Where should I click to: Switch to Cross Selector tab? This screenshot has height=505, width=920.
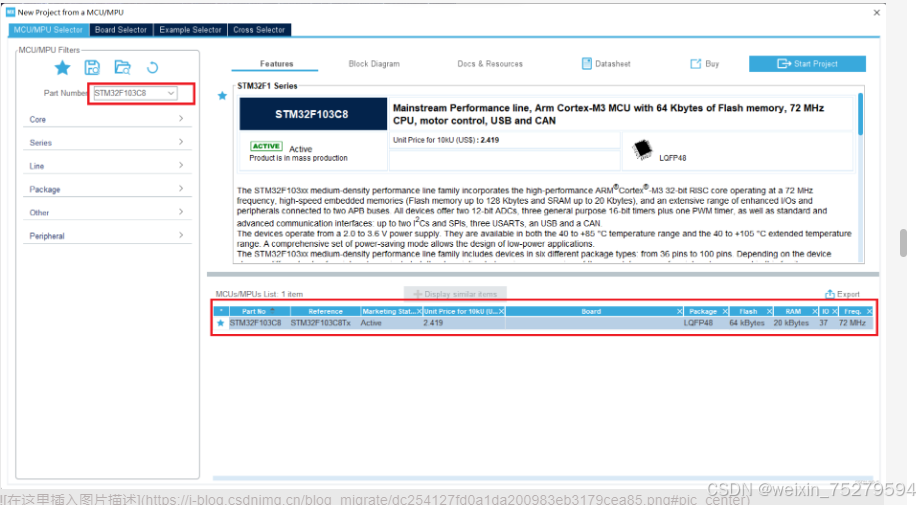tap(259, 29)
